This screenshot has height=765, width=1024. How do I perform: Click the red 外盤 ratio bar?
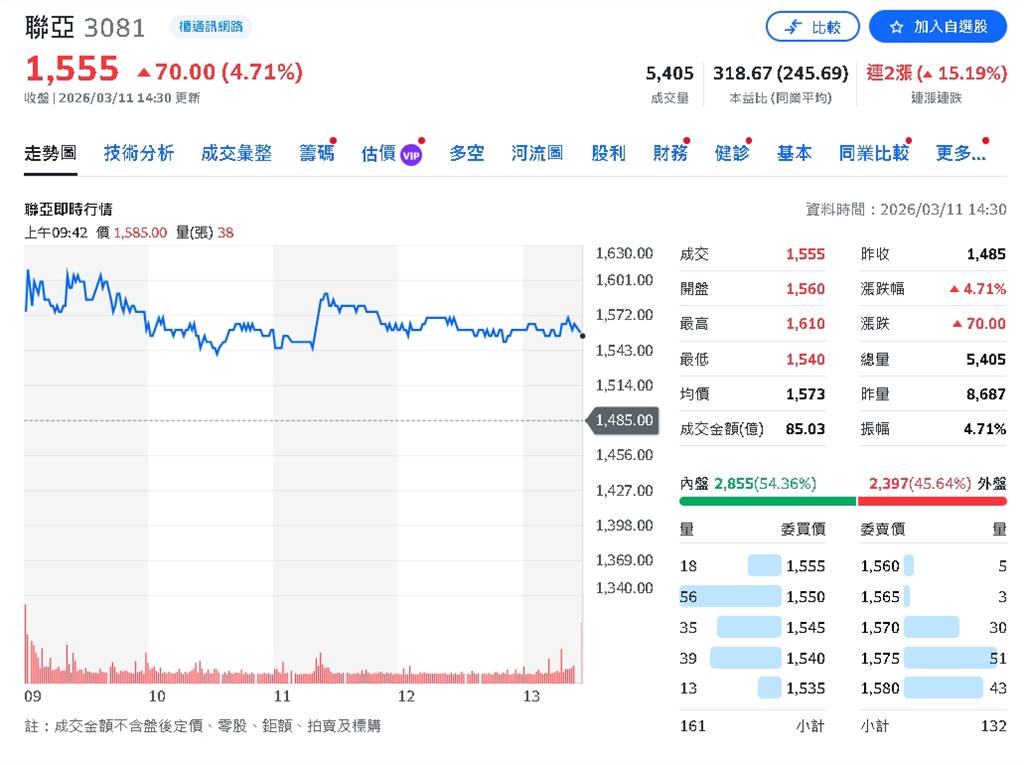pyautogui.click(x=932, y=501)
